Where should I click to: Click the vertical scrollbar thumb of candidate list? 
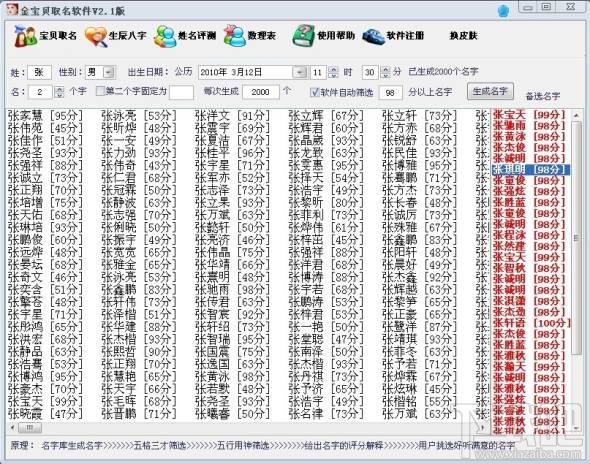(x=576, y=238)
